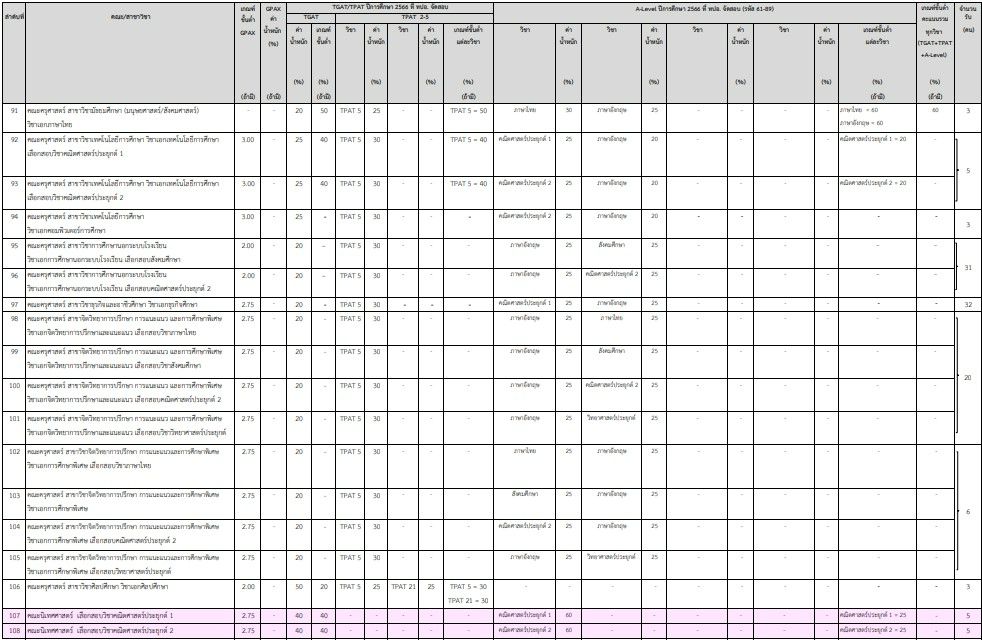Viewport: 982px width, 640px height.
Task: Select the merged admission count cell showing 20
Action: coord(967,377)
